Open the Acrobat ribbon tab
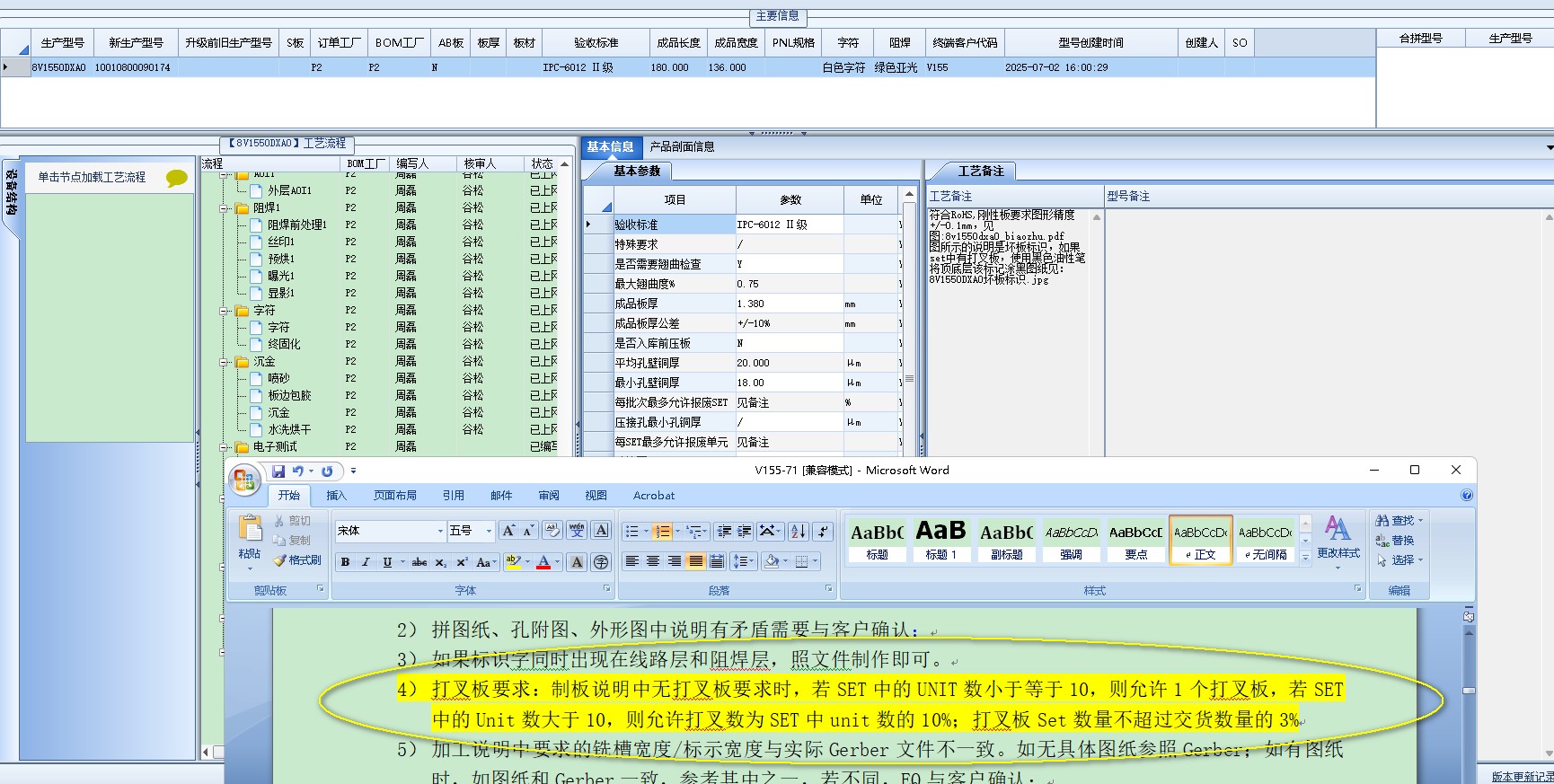1554x784 pixels. (x=654, y=495)
